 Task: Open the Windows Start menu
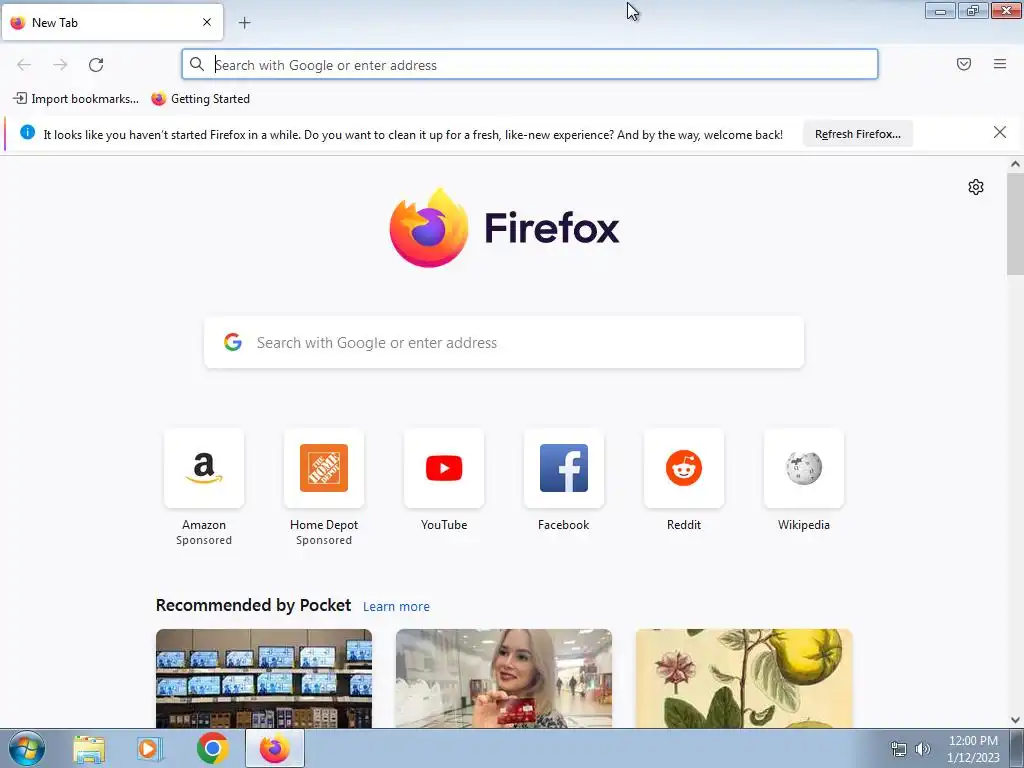coord(27,749)
